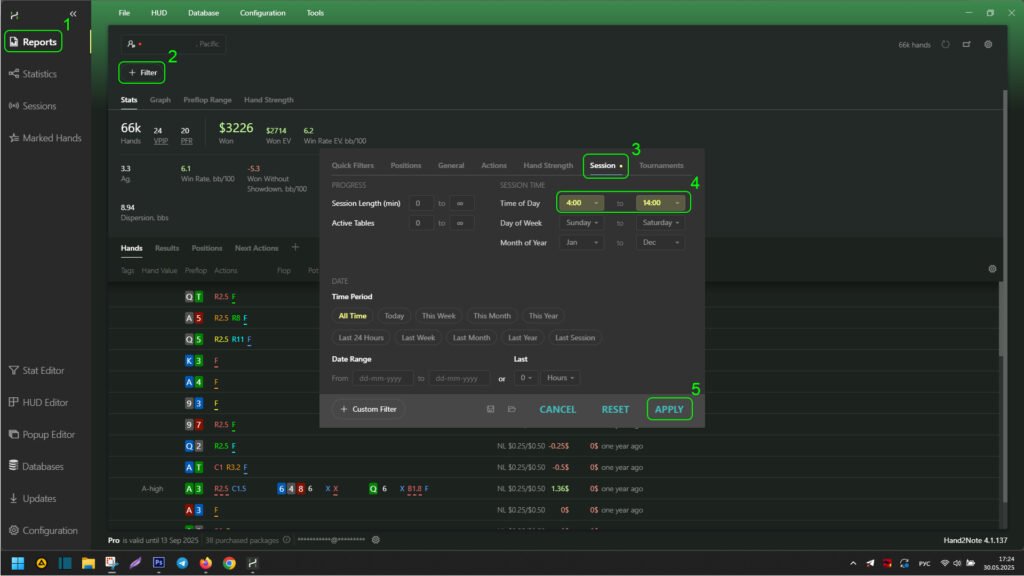Open the Month of Year Jan dropdown
Viewport: 1024px width, 576px height.
point(581,242)
